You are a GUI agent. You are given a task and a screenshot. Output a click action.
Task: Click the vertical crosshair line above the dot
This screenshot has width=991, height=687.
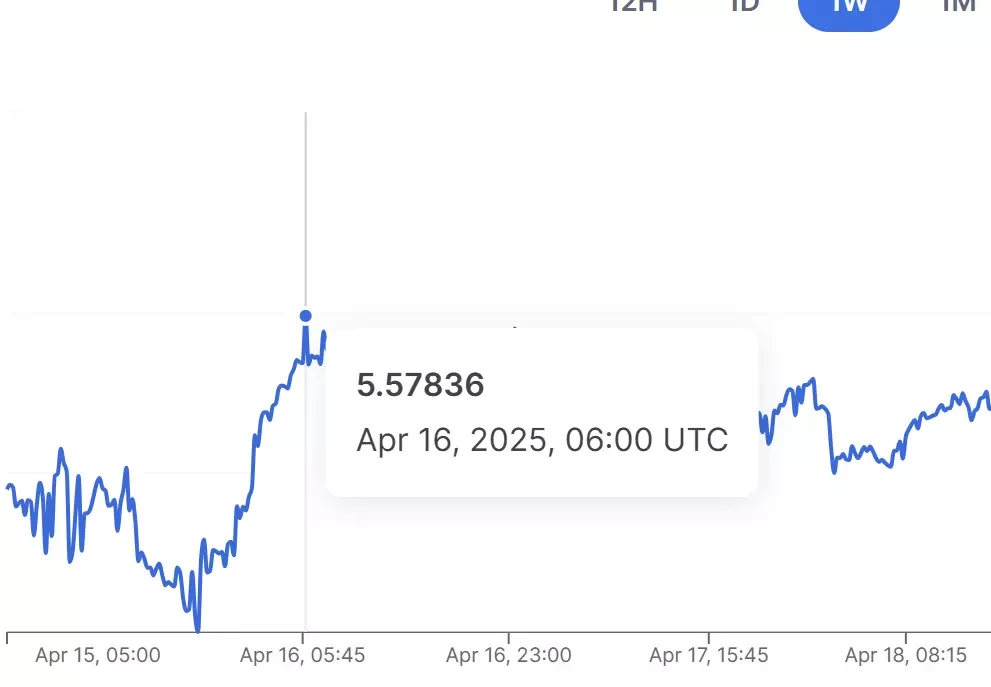306,210
